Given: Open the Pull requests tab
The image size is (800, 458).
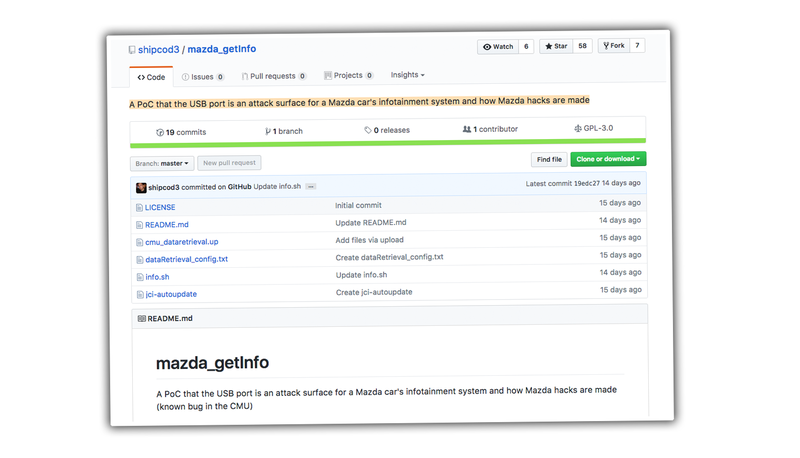Looking at the screenshot, I should point(273,76).
